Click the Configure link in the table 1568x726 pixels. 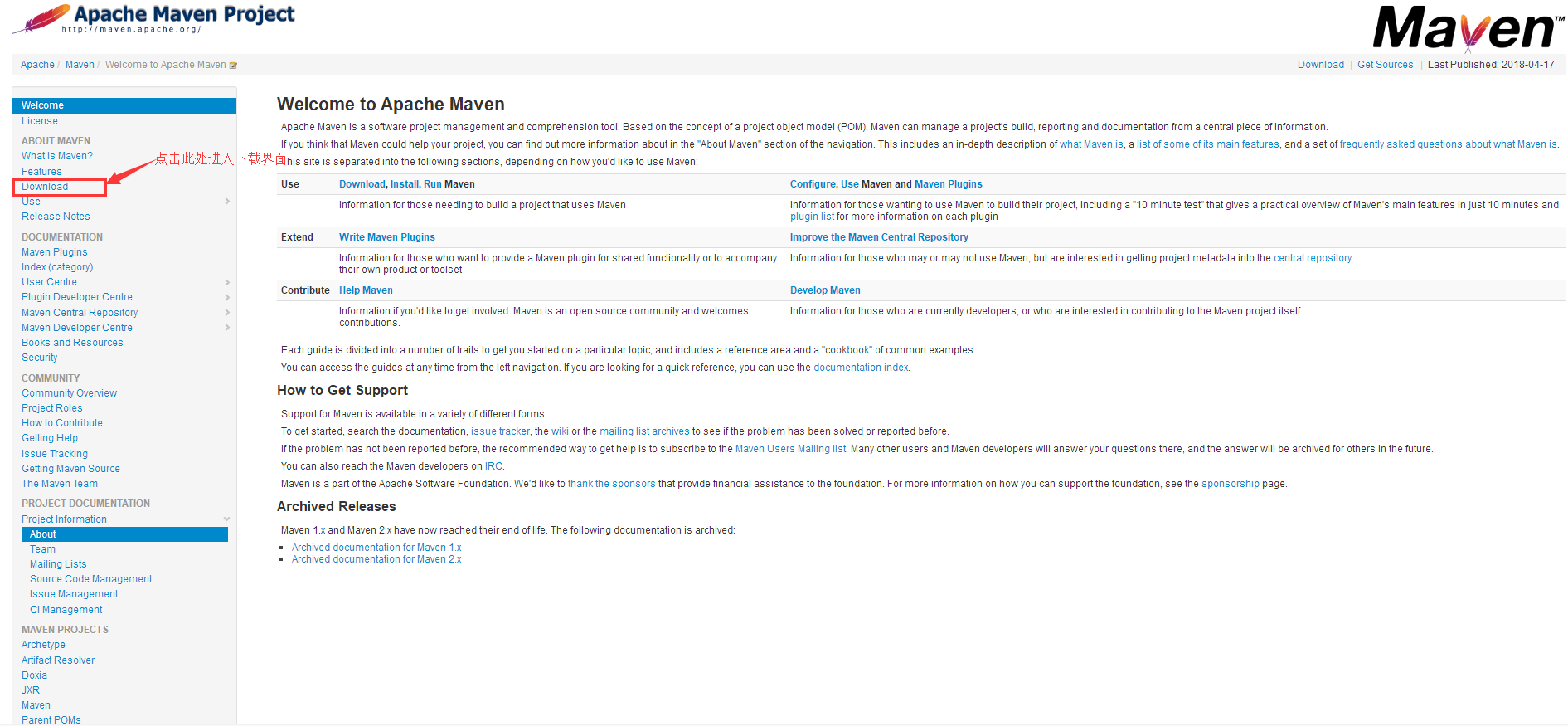click(813, 184)
